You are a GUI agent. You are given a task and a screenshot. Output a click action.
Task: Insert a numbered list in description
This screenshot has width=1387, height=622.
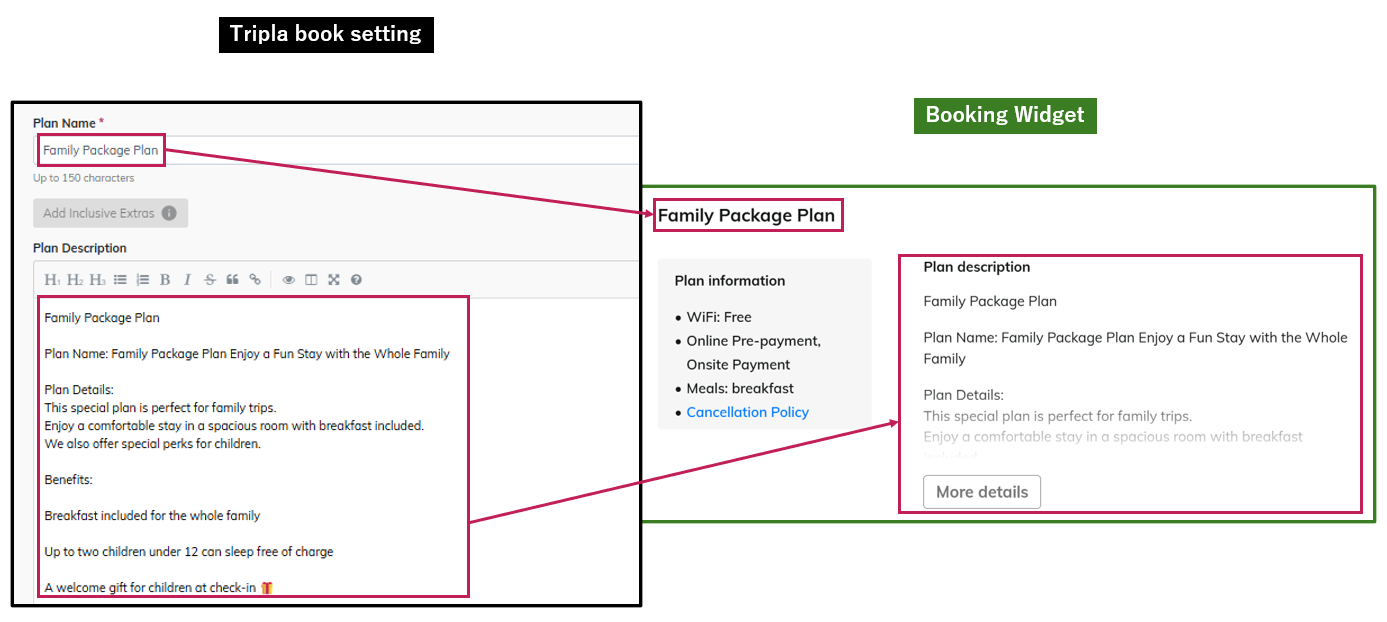coord(142,280)
